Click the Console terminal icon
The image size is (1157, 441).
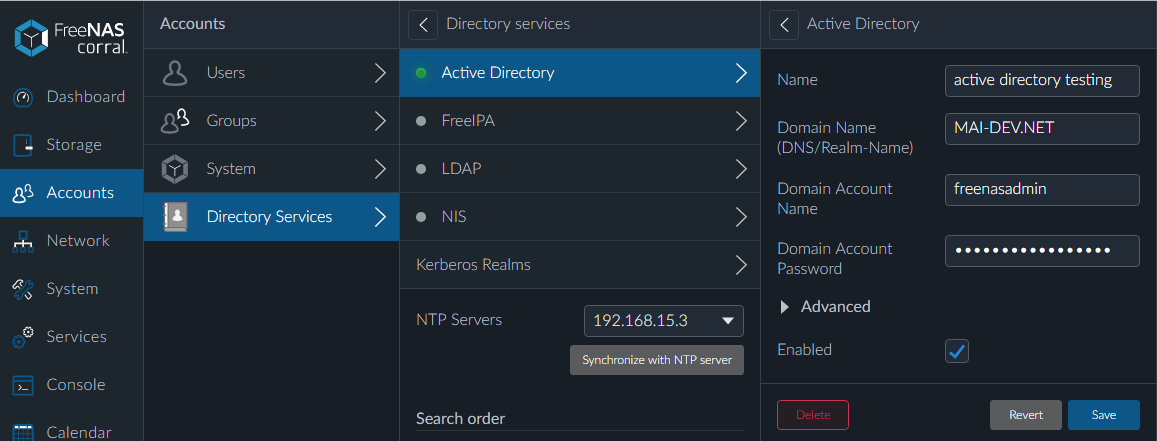pyautogui.click(x=23, y=385)
